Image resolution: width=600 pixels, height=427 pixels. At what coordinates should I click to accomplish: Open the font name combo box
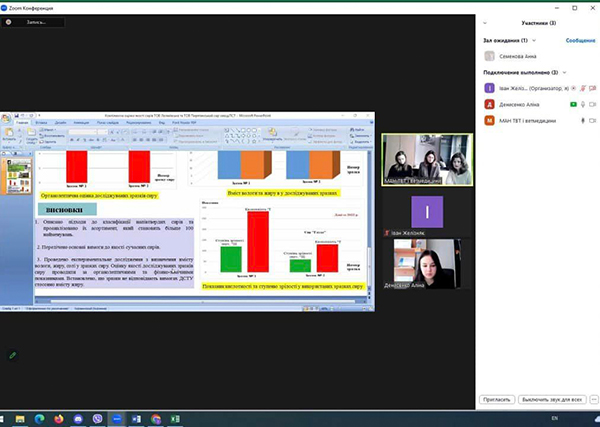pyautogui.click(x=82, y=132)
